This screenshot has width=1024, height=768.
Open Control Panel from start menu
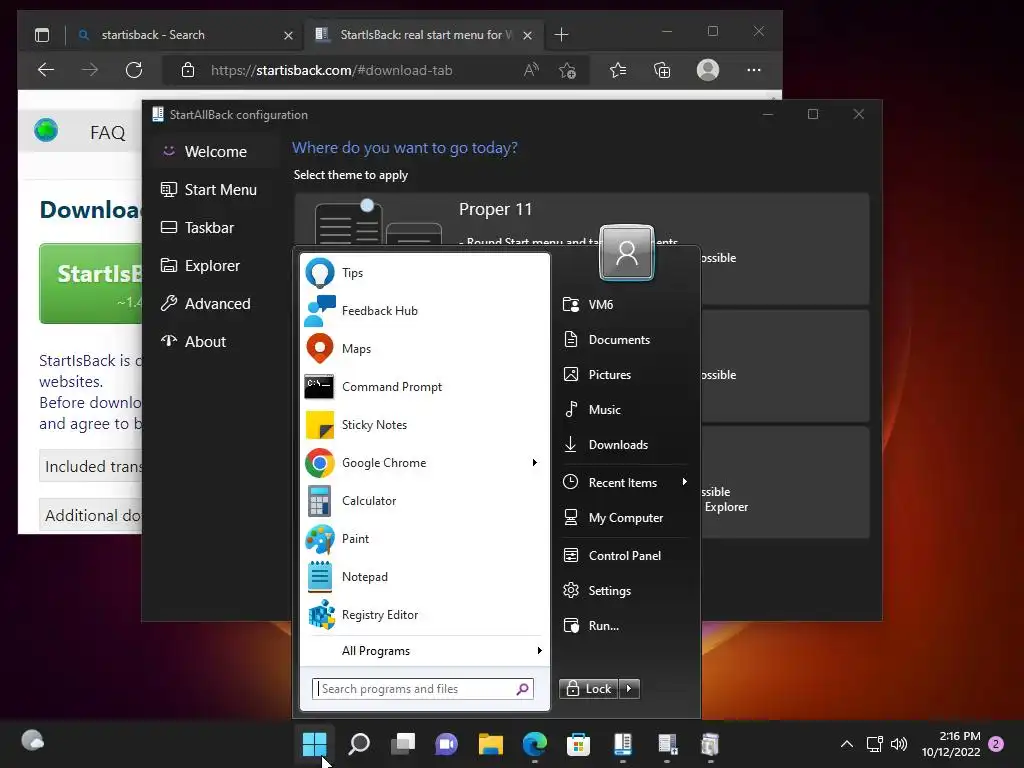[625, 556]
